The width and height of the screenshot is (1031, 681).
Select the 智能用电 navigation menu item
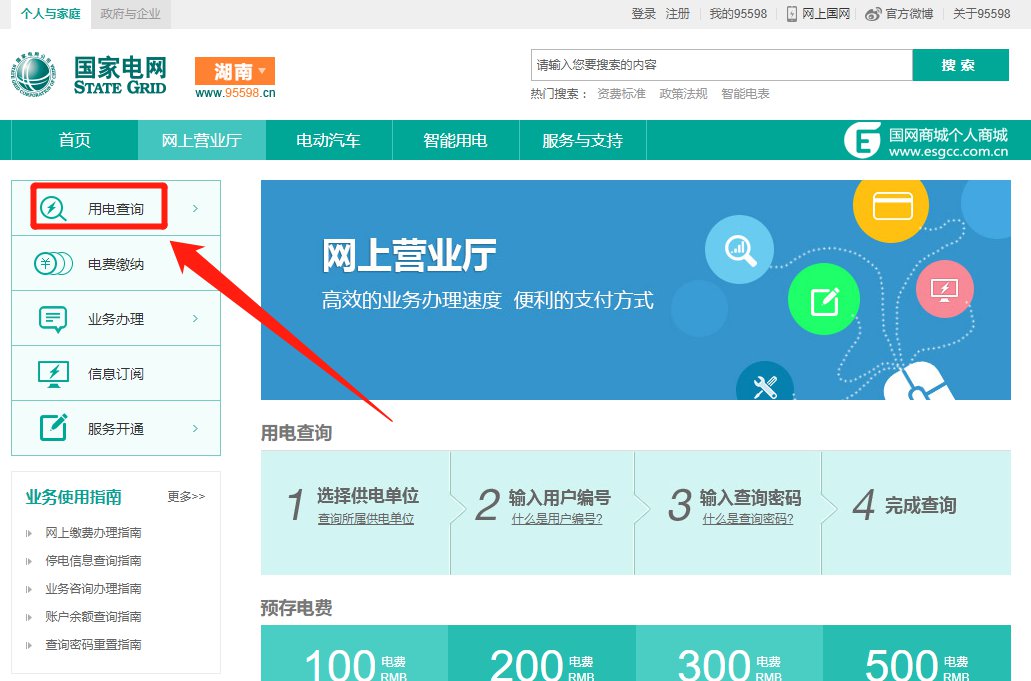click(455, 140)
